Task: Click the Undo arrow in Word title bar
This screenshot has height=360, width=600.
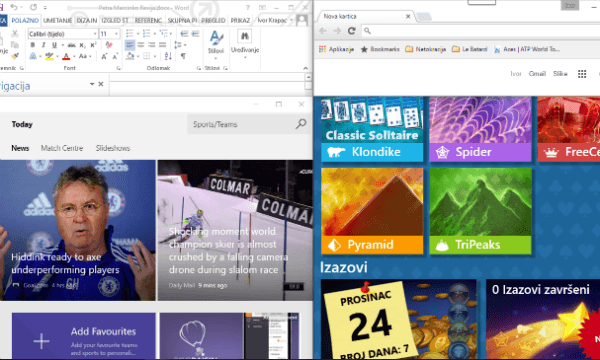Action: (14, 7)
